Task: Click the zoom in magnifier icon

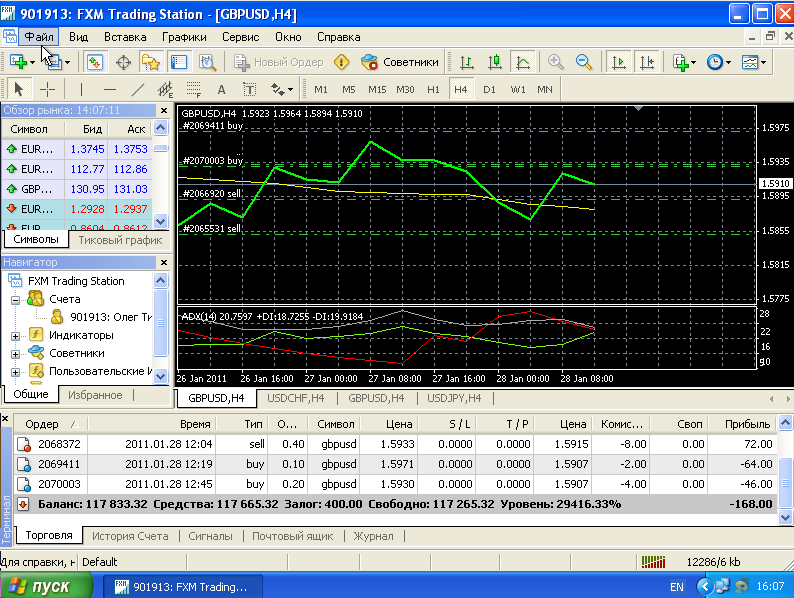Action: click(x=555, y=62)
